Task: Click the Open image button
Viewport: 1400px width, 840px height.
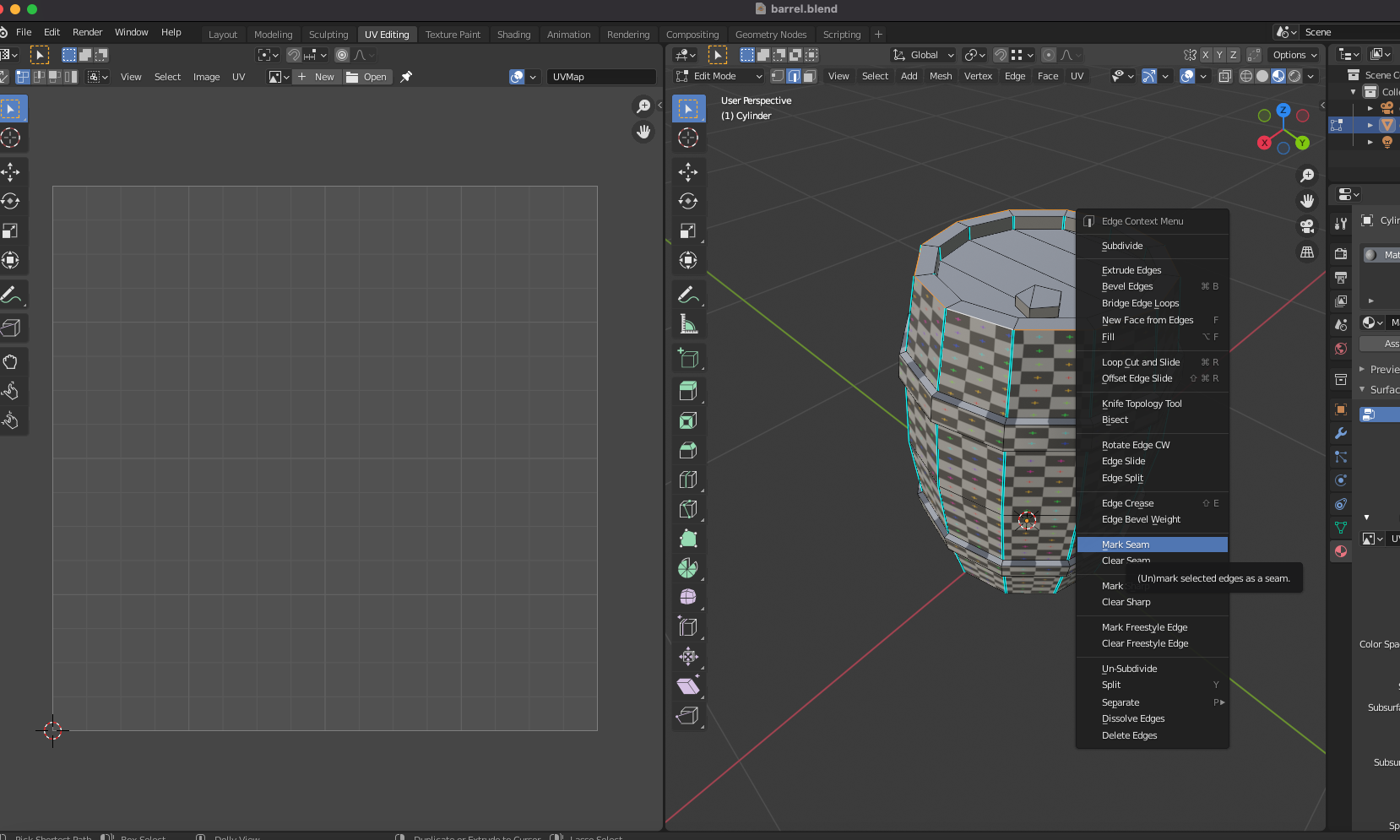Action: click(367, 77)
